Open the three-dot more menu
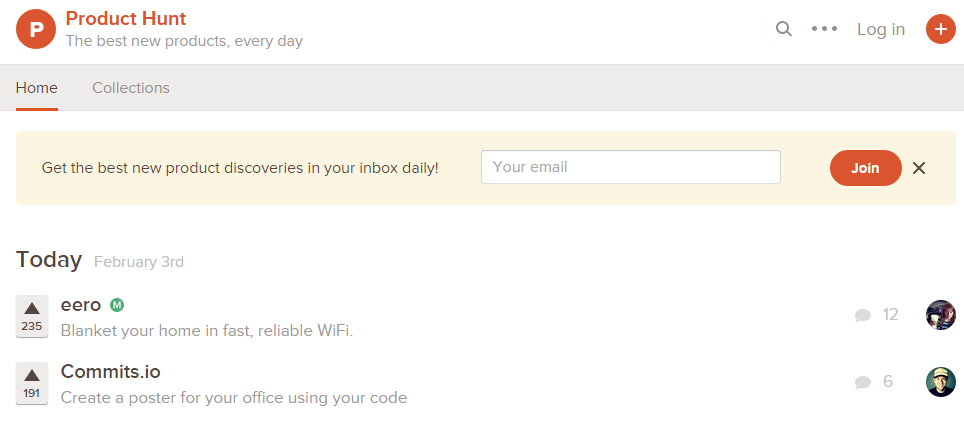The image size is (964, 425). [x=824, y=29]
